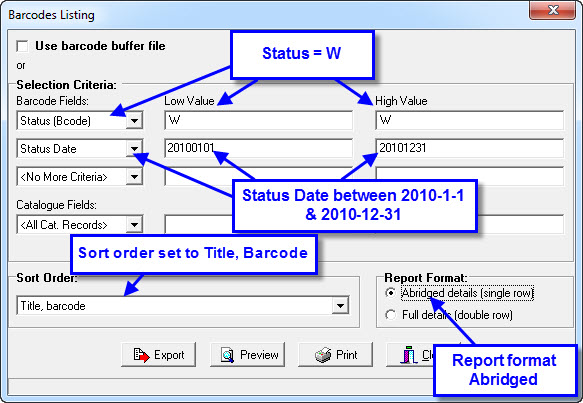Viewport: 583px width, 403px height.
Task: Click the Export icon with red arrow
Action: pyautogui.click(x=141, y=355)
